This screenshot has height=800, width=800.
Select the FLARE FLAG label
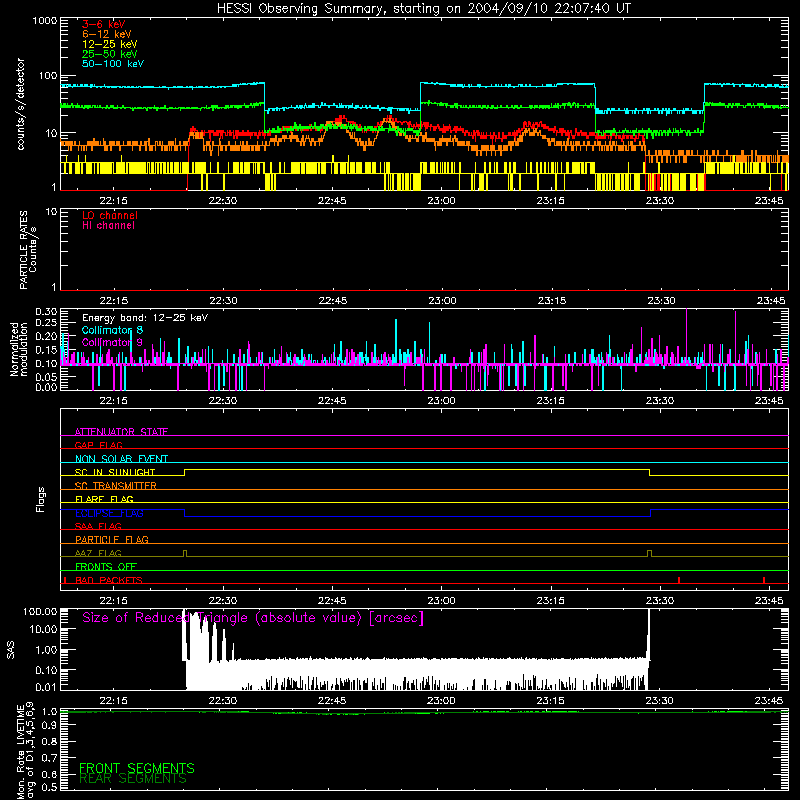click(x=104, y=499)
